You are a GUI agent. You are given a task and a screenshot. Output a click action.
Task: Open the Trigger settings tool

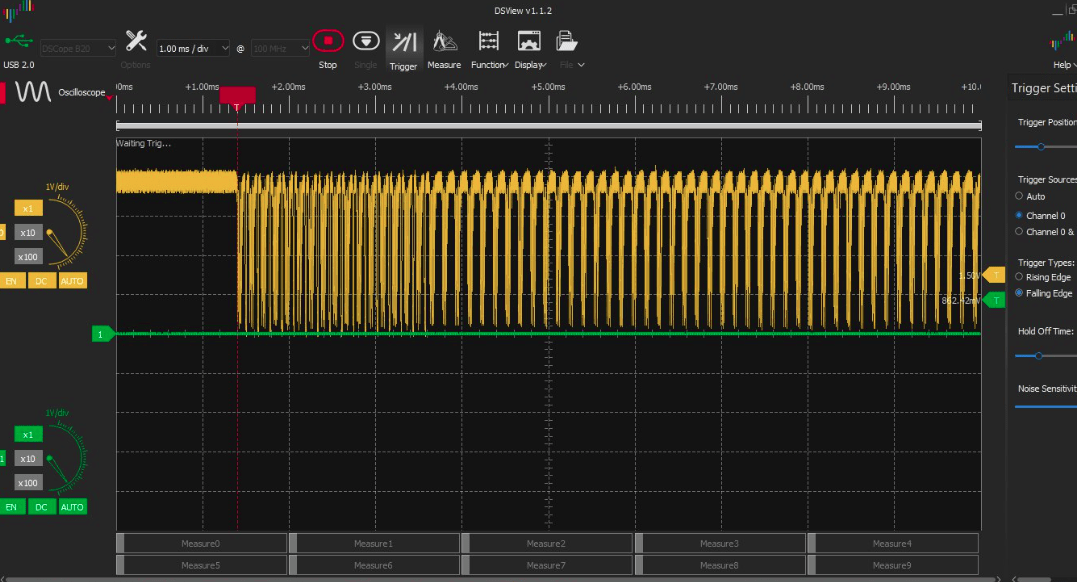[404, 42]
